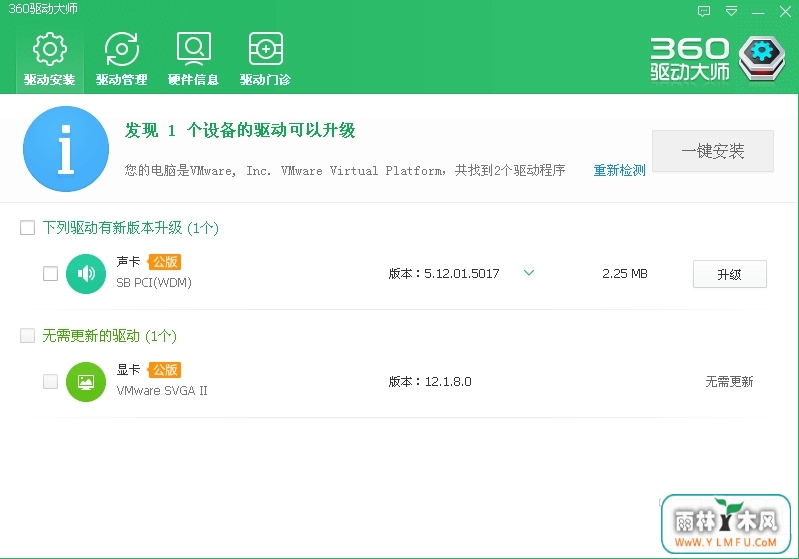This screenshot has height=559, width=799.
Task: Click the 版本：12.1.8.0 text
Action: point(430,382)
